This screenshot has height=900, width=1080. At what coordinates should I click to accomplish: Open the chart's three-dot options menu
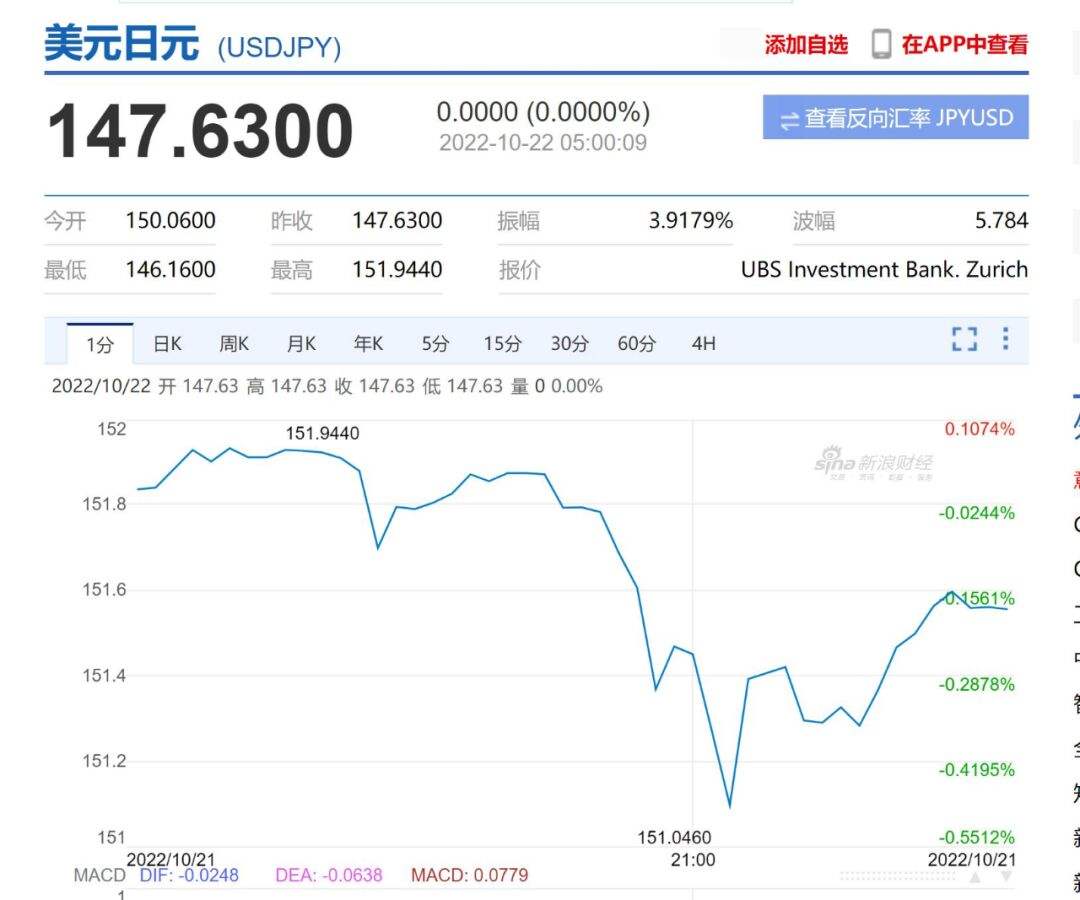1005,339
